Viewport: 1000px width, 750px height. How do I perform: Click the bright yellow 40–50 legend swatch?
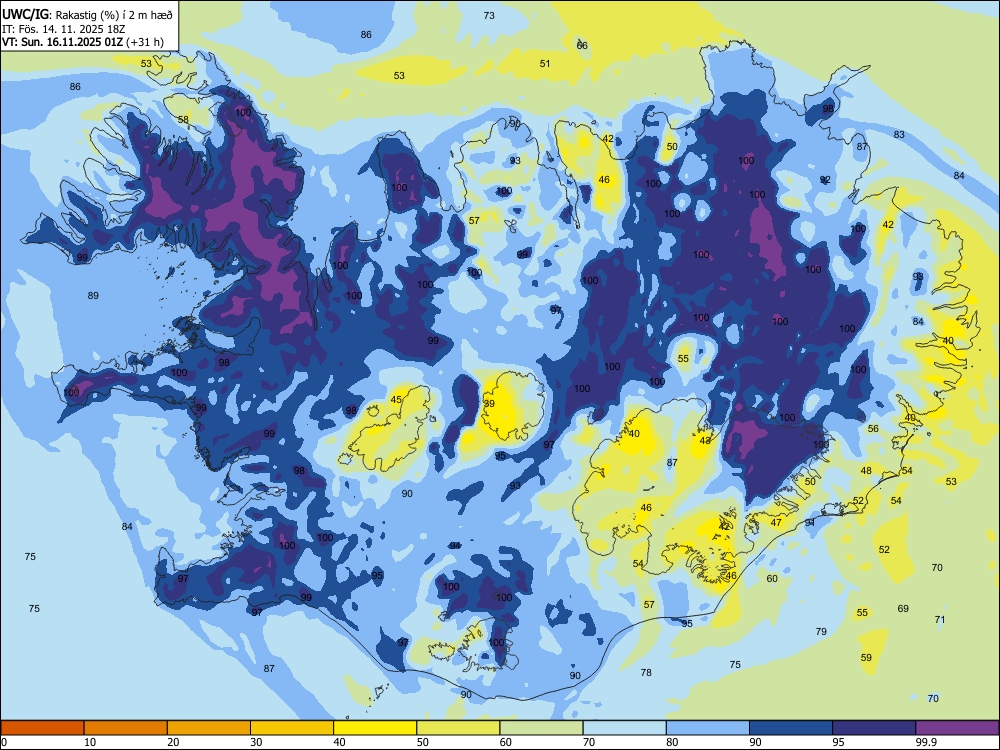(375, 728)
